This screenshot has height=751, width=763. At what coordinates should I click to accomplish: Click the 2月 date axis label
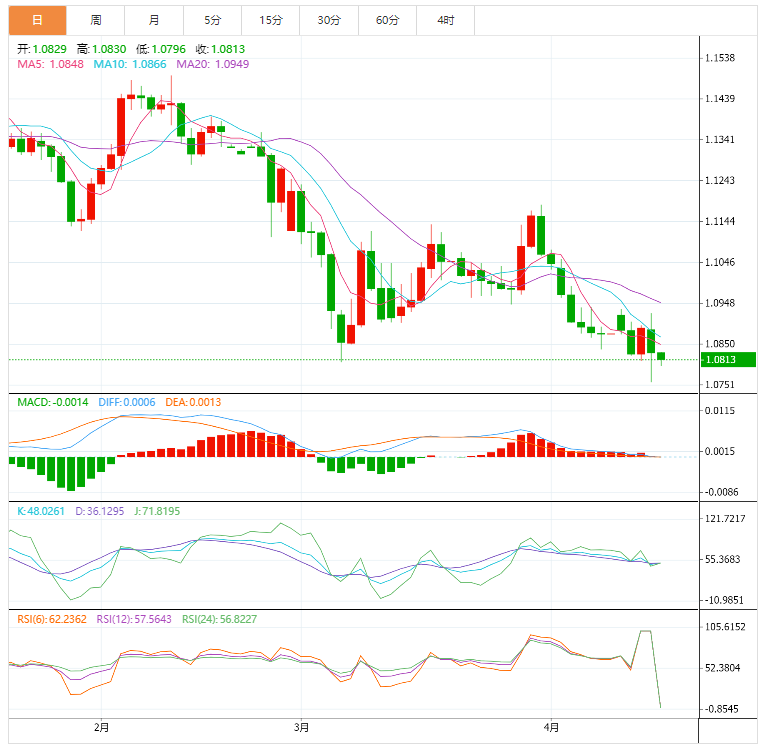[101, 728]
